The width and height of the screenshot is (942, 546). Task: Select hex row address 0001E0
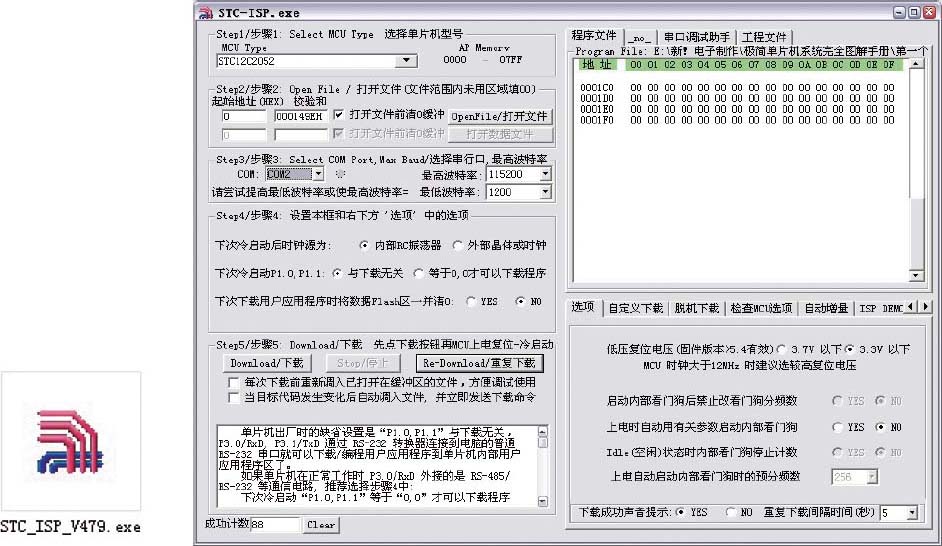point(597,109)
